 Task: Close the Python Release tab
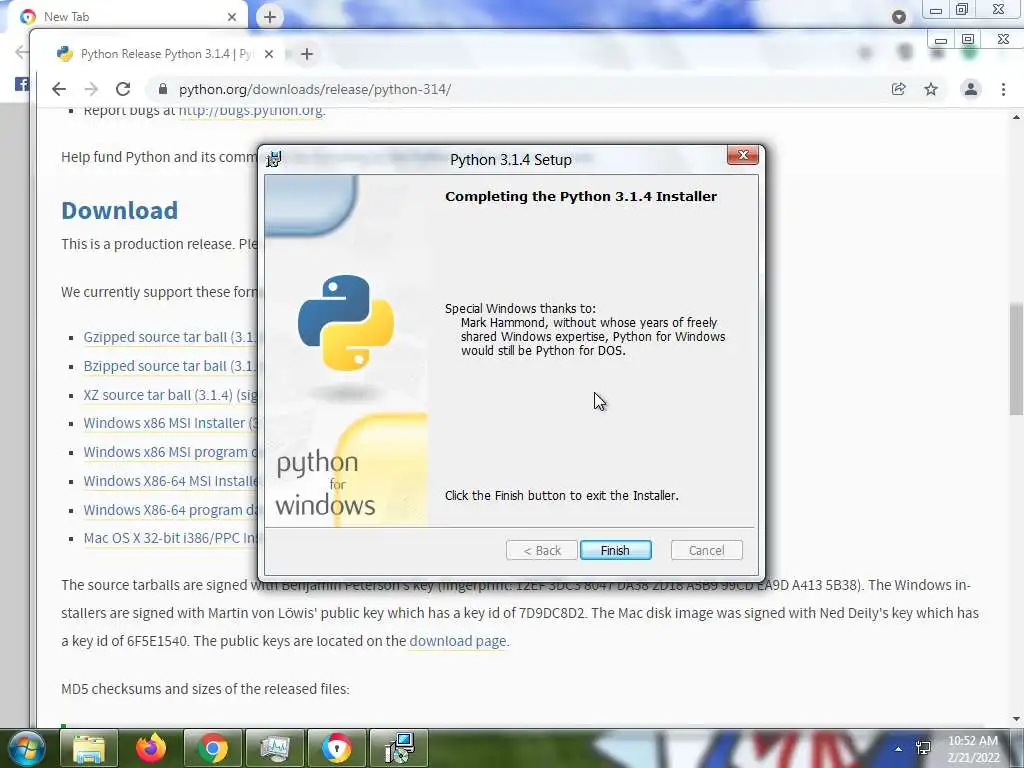coord(268,54)
